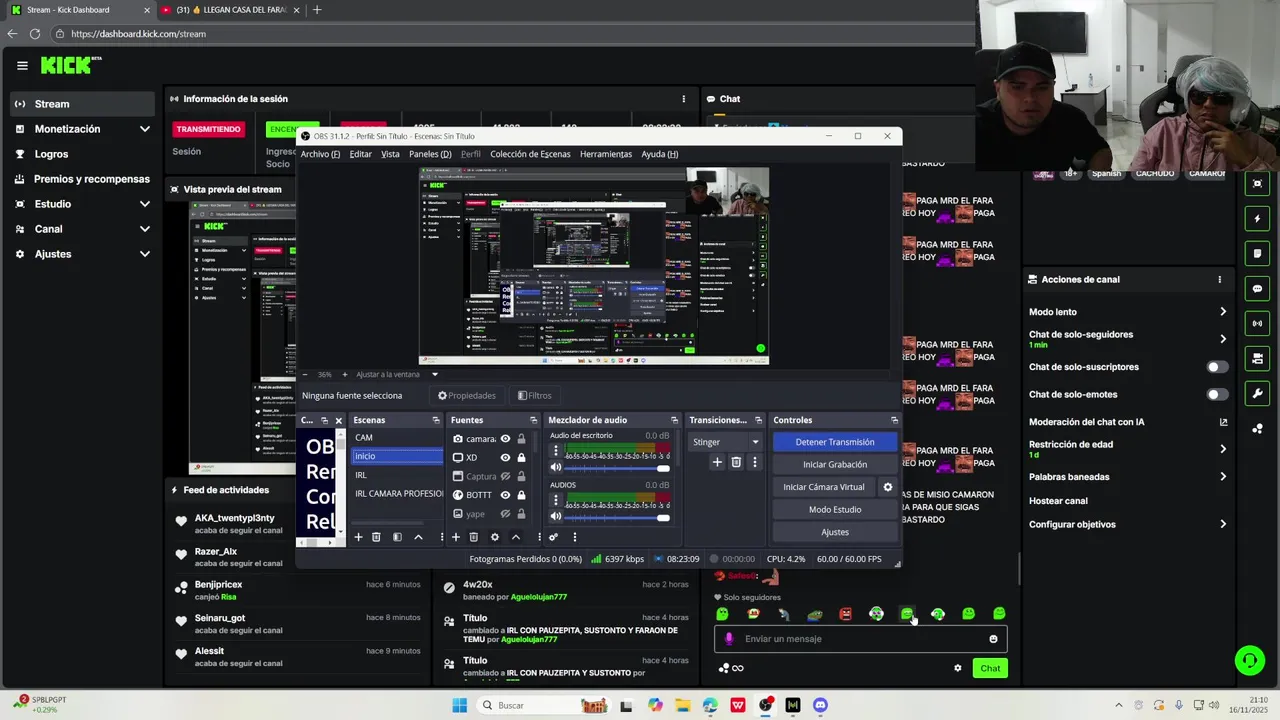Adjust AUDIOS volume slider

point(617,517)
